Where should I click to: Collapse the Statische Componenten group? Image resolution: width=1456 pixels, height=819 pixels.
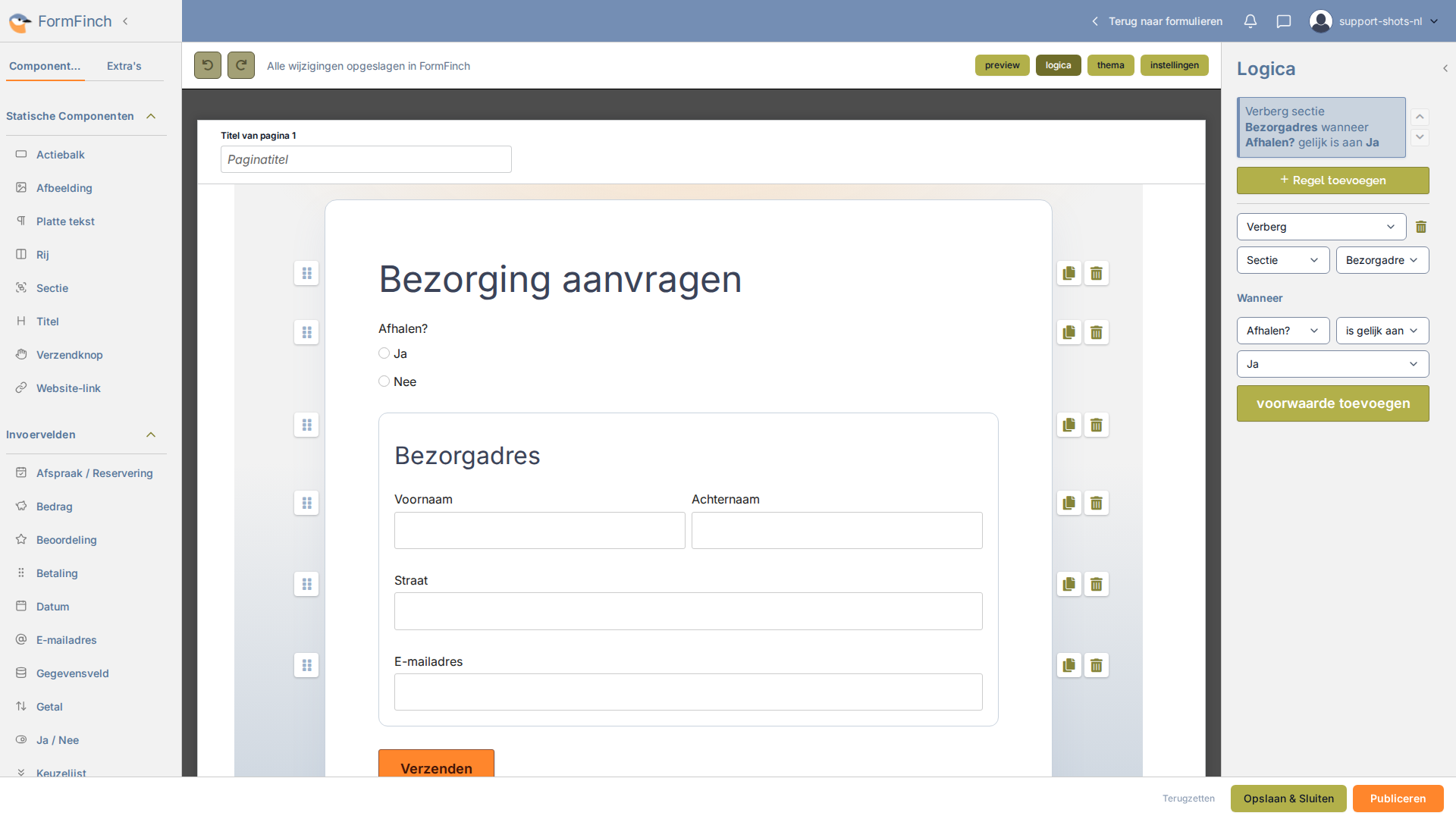click(x=151, y=116)
